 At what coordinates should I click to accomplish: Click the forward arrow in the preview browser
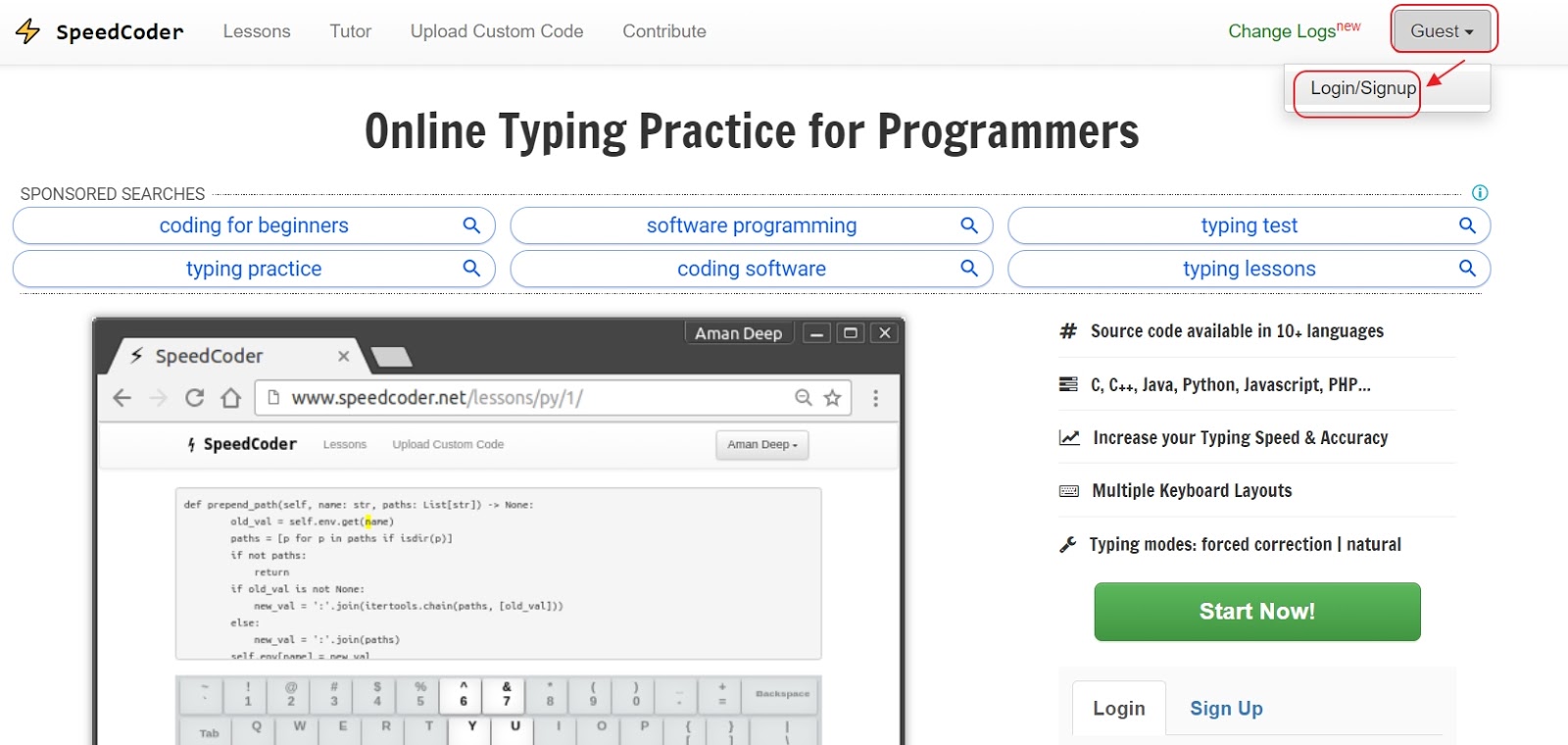click(158, 397)
